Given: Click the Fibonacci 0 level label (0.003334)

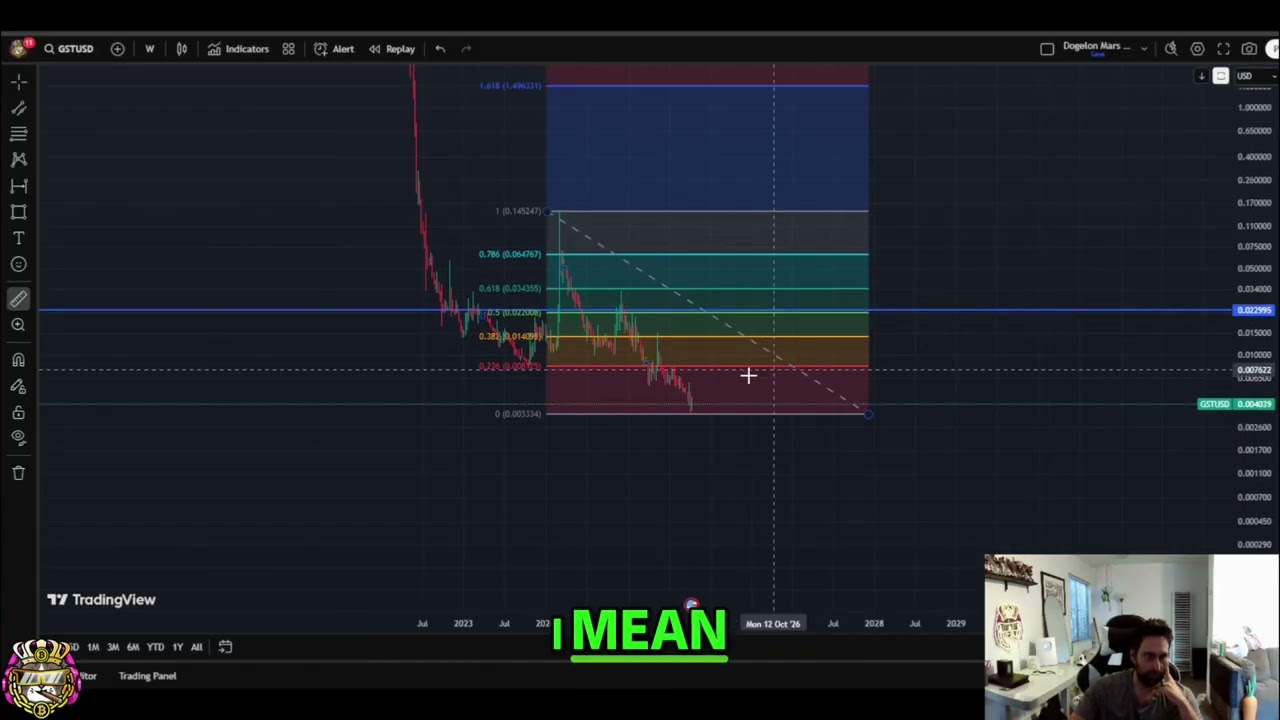Looking at the screenshot, I should tap(518, 414).
